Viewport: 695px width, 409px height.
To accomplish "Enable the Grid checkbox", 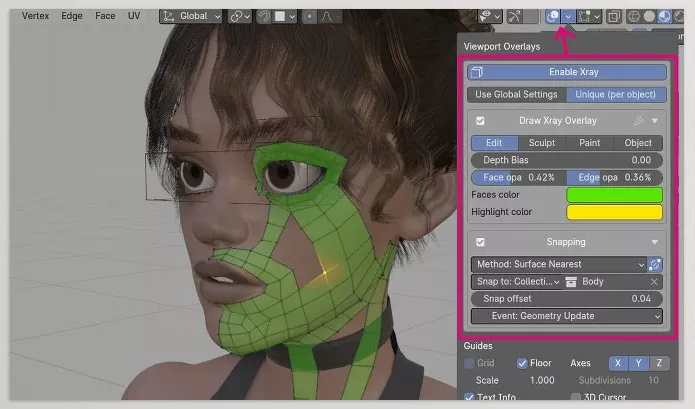I will 469,363.
